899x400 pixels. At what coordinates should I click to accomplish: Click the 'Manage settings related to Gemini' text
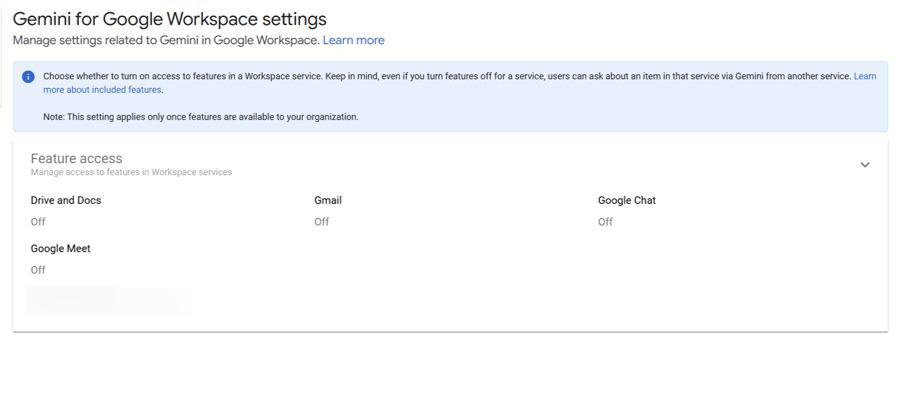pyautogui.click(x=165, y=40)
